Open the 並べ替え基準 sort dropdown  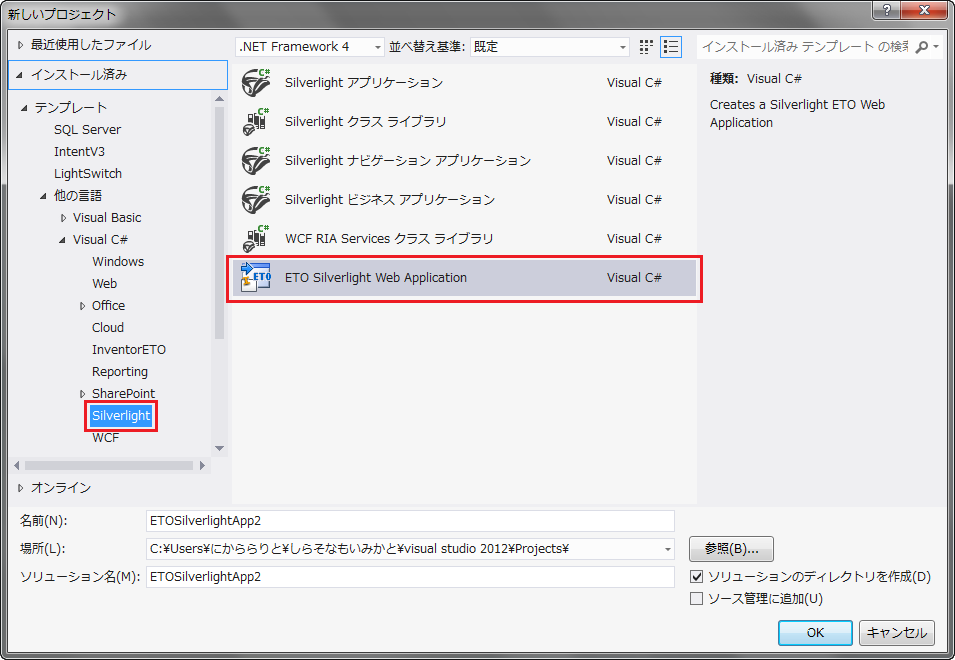549,47
